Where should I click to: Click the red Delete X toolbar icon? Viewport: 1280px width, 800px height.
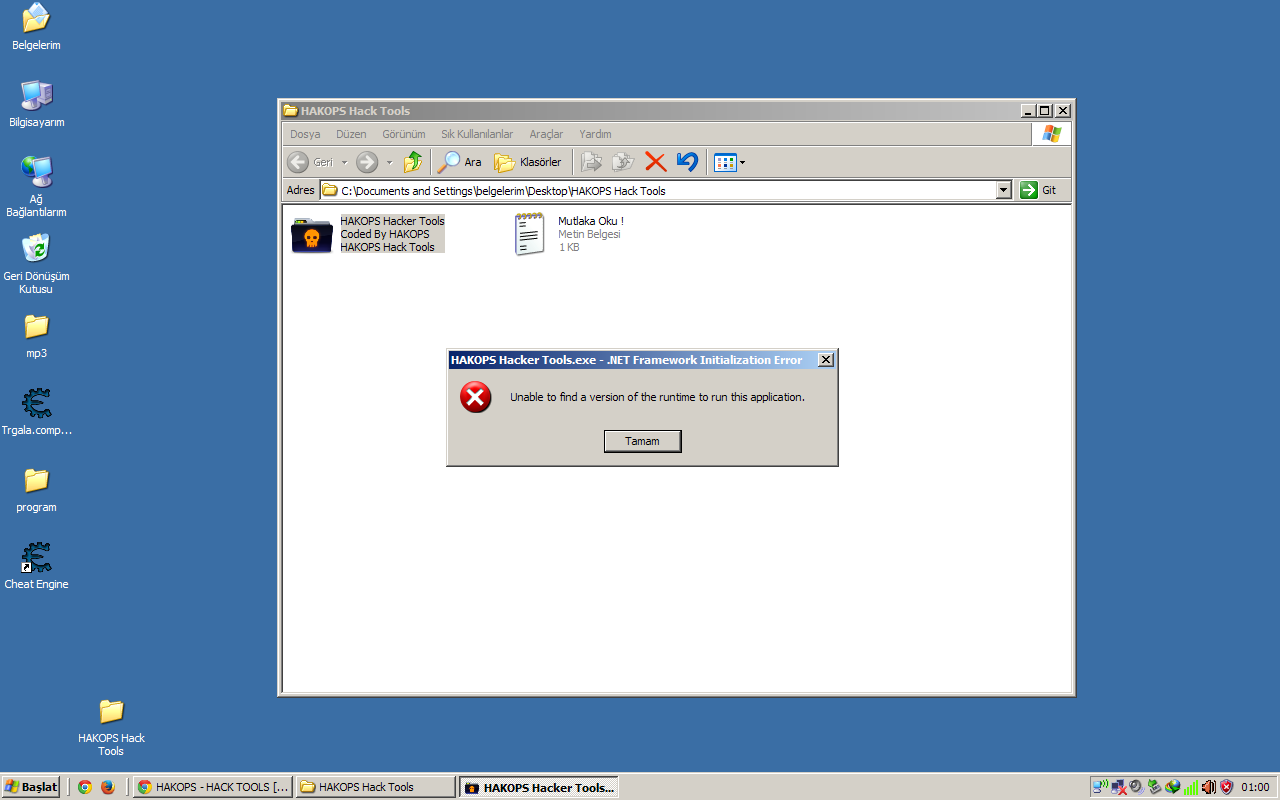[x=655, y=162]
